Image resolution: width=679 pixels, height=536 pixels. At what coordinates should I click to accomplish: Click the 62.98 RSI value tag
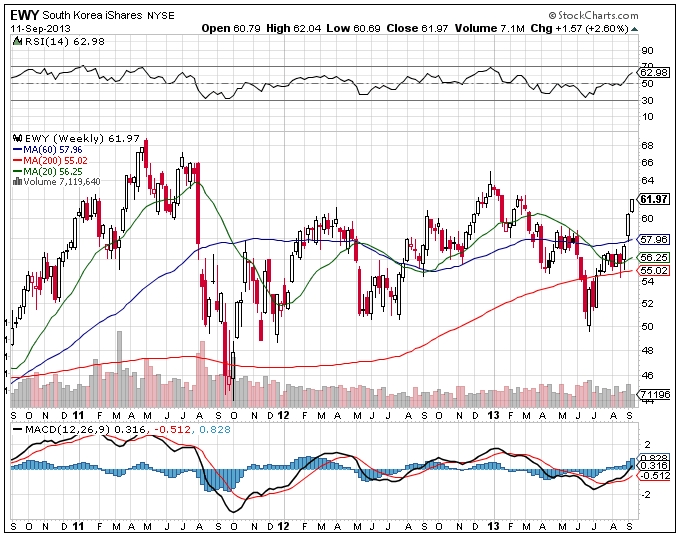pyautogui.click(x=654, y=73)
